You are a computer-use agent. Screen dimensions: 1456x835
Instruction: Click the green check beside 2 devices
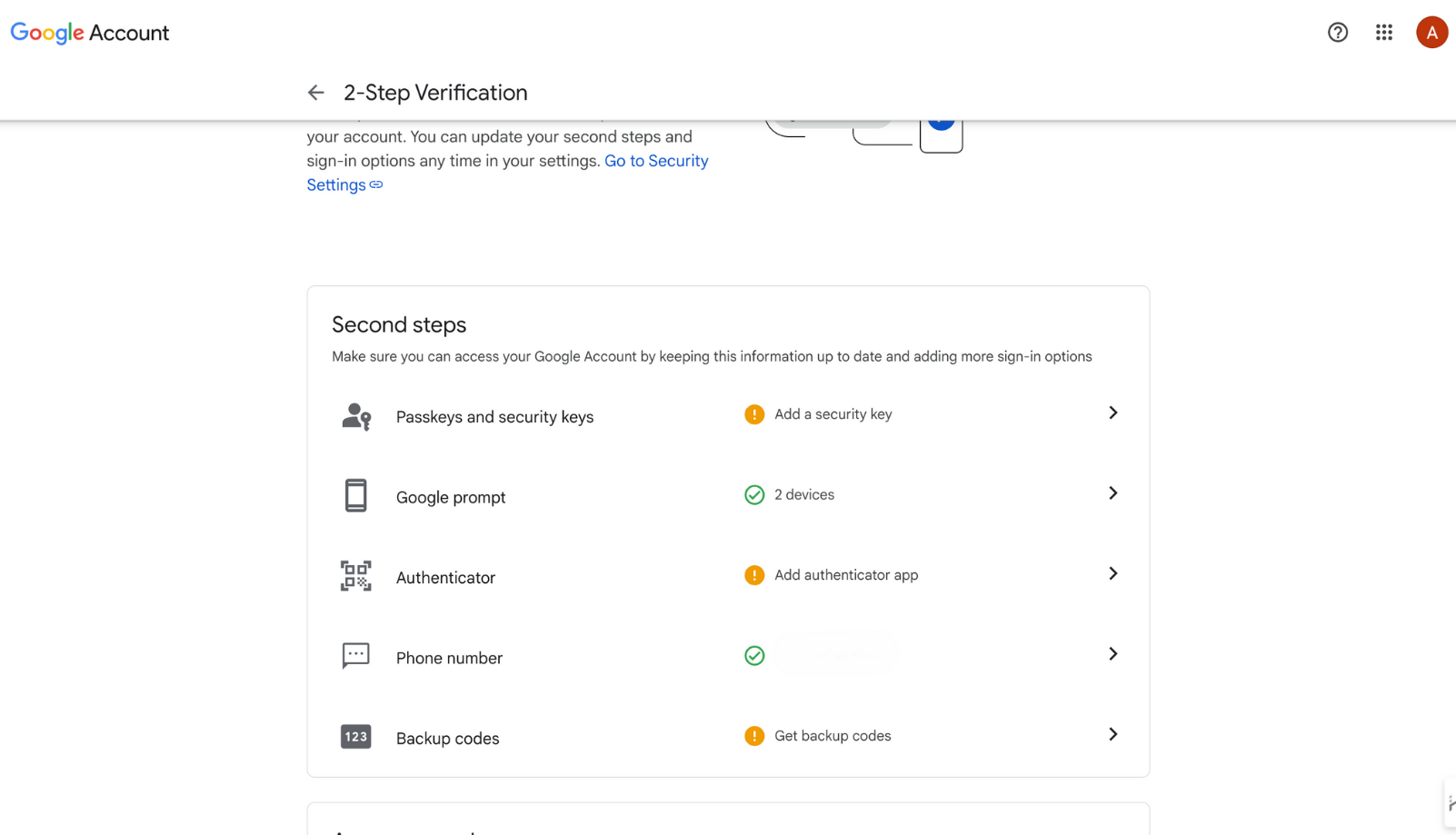coord(754,494)
